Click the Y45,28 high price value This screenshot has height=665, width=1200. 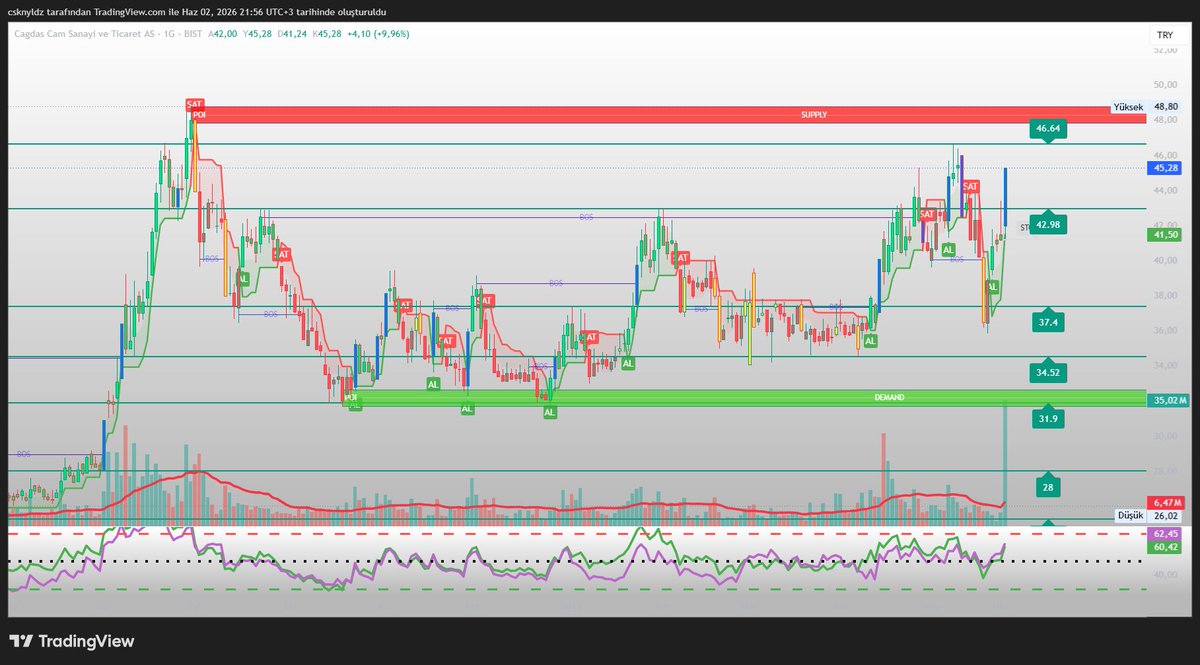[258, 34]
